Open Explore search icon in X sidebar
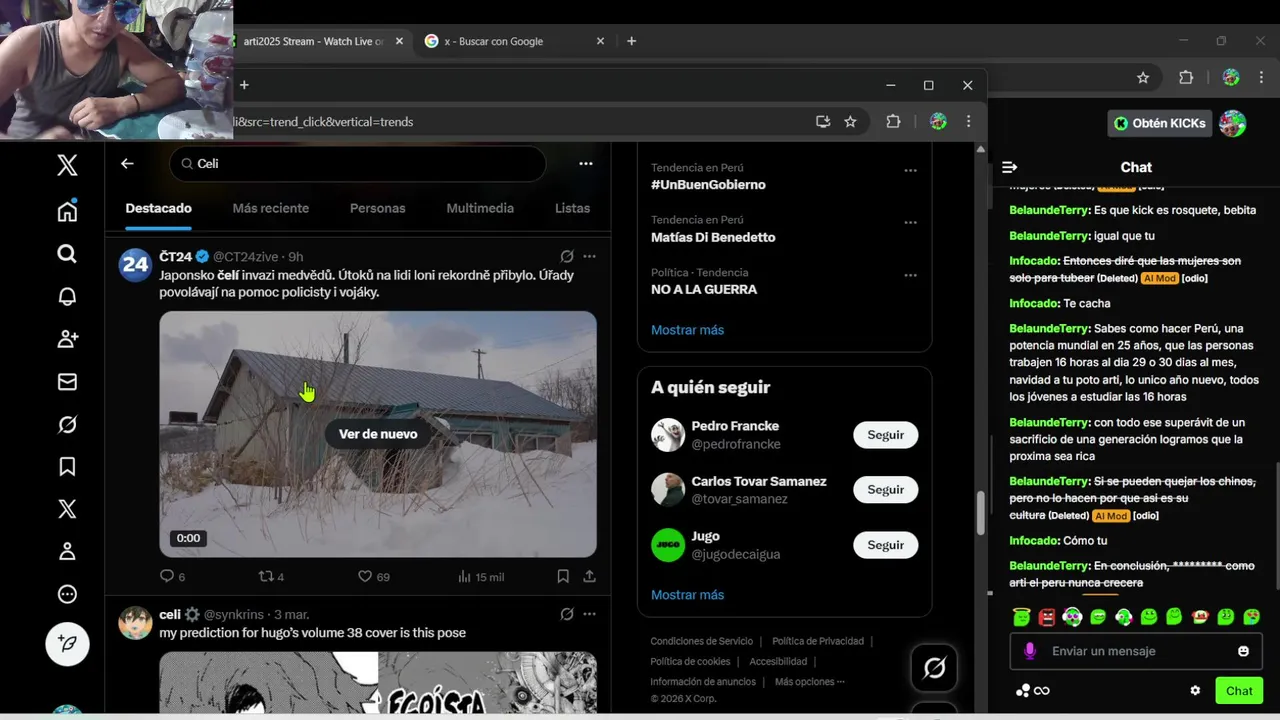 tap(67, 254)
